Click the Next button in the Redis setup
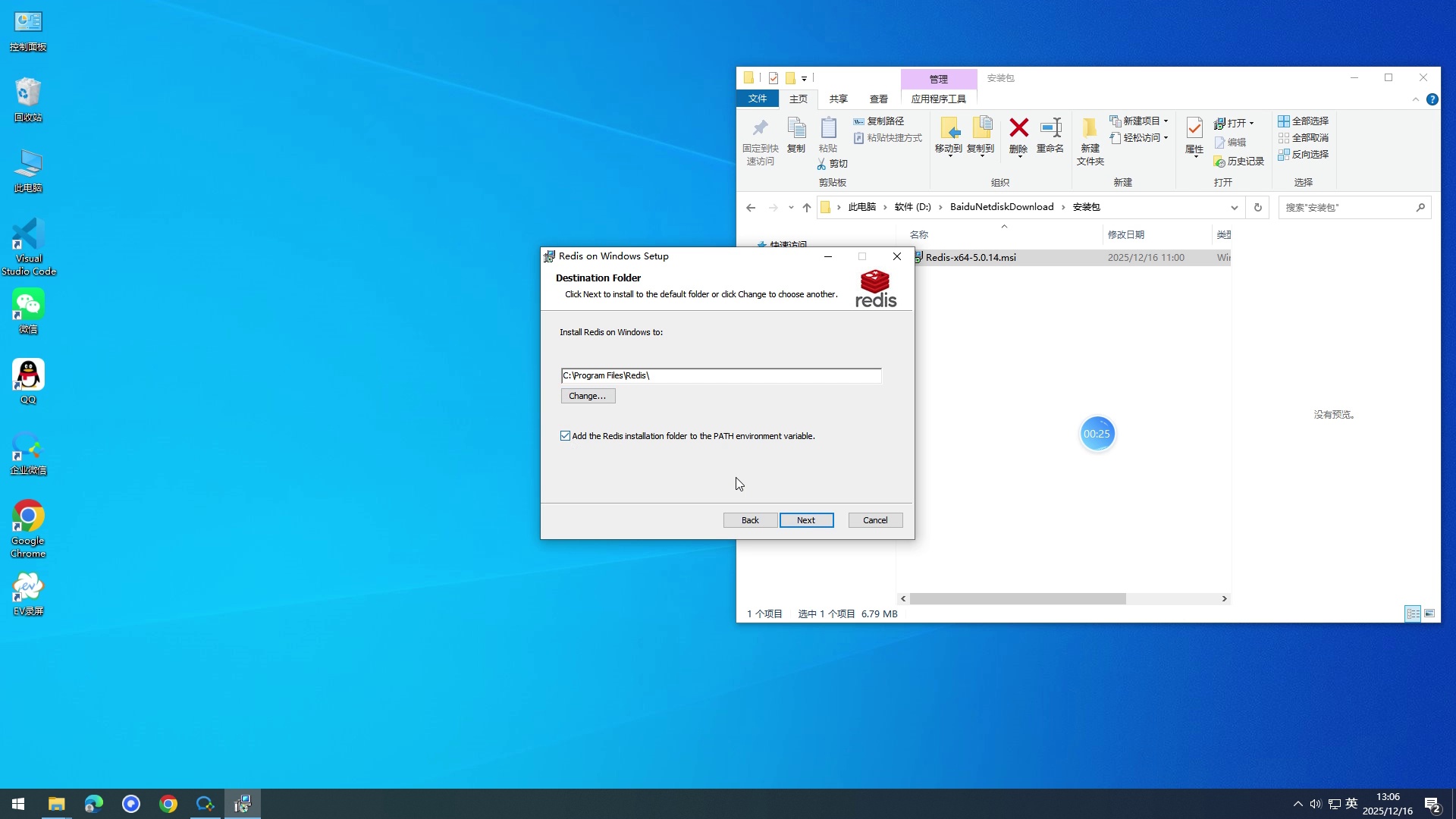 click(x=806, y=520)
